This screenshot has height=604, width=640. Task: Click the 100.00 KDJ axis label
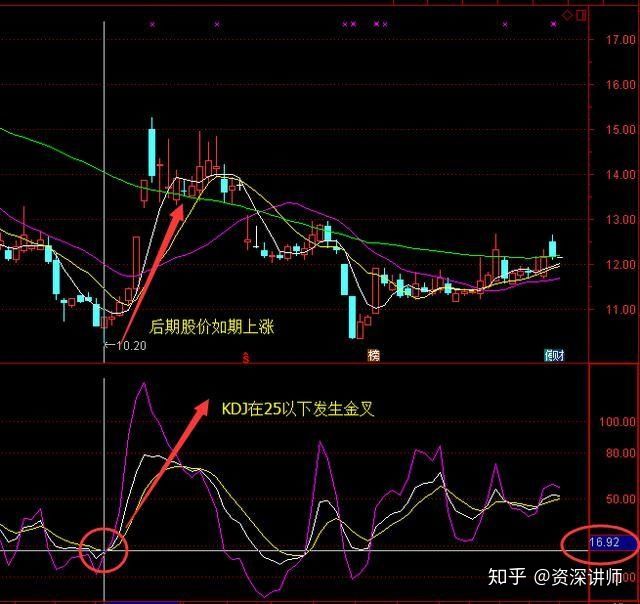pyautogui.click(x=618, y=421)
